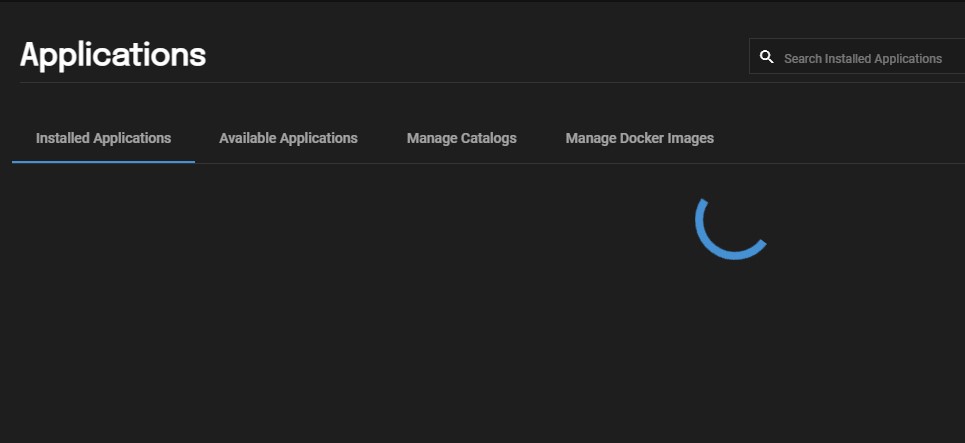The image size is (965, 443).
Task: Show the Docker images management section
Action: pos(639,138)
